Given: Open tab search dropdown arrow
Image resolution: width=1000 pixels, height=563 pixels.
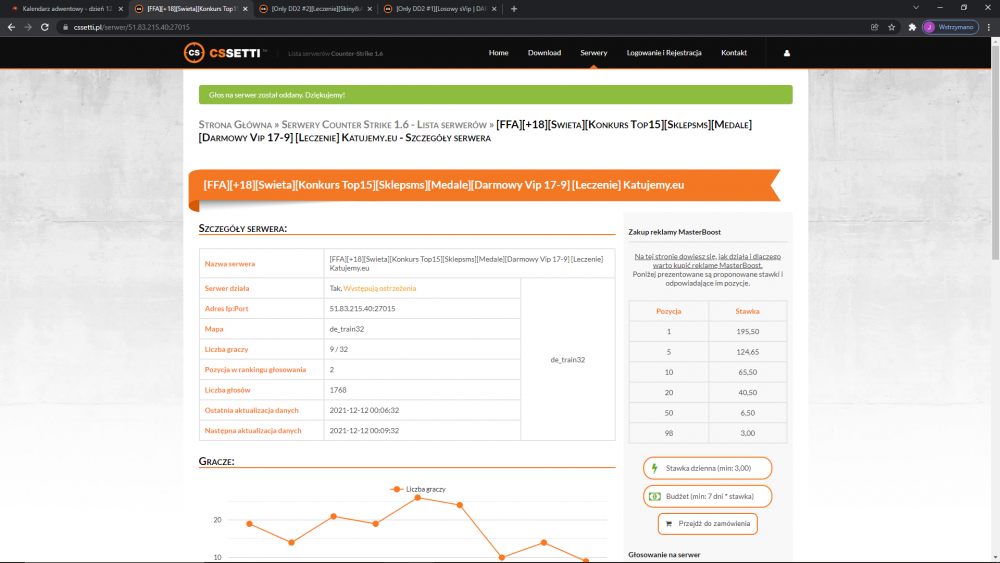Looking at the screenshot, I should pos(916,8).
